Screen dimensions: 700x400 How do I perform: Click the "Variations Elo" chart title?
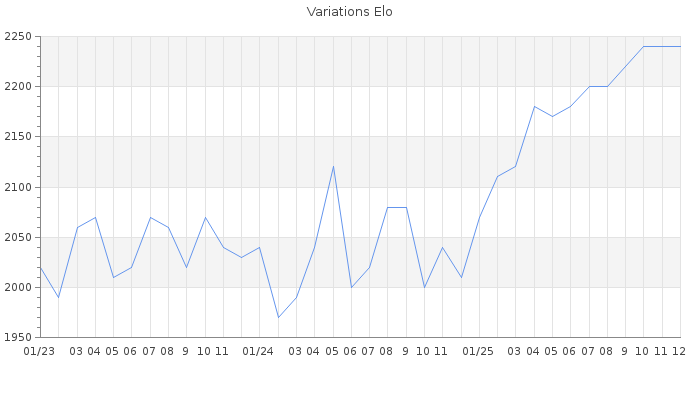pos(349,12)
